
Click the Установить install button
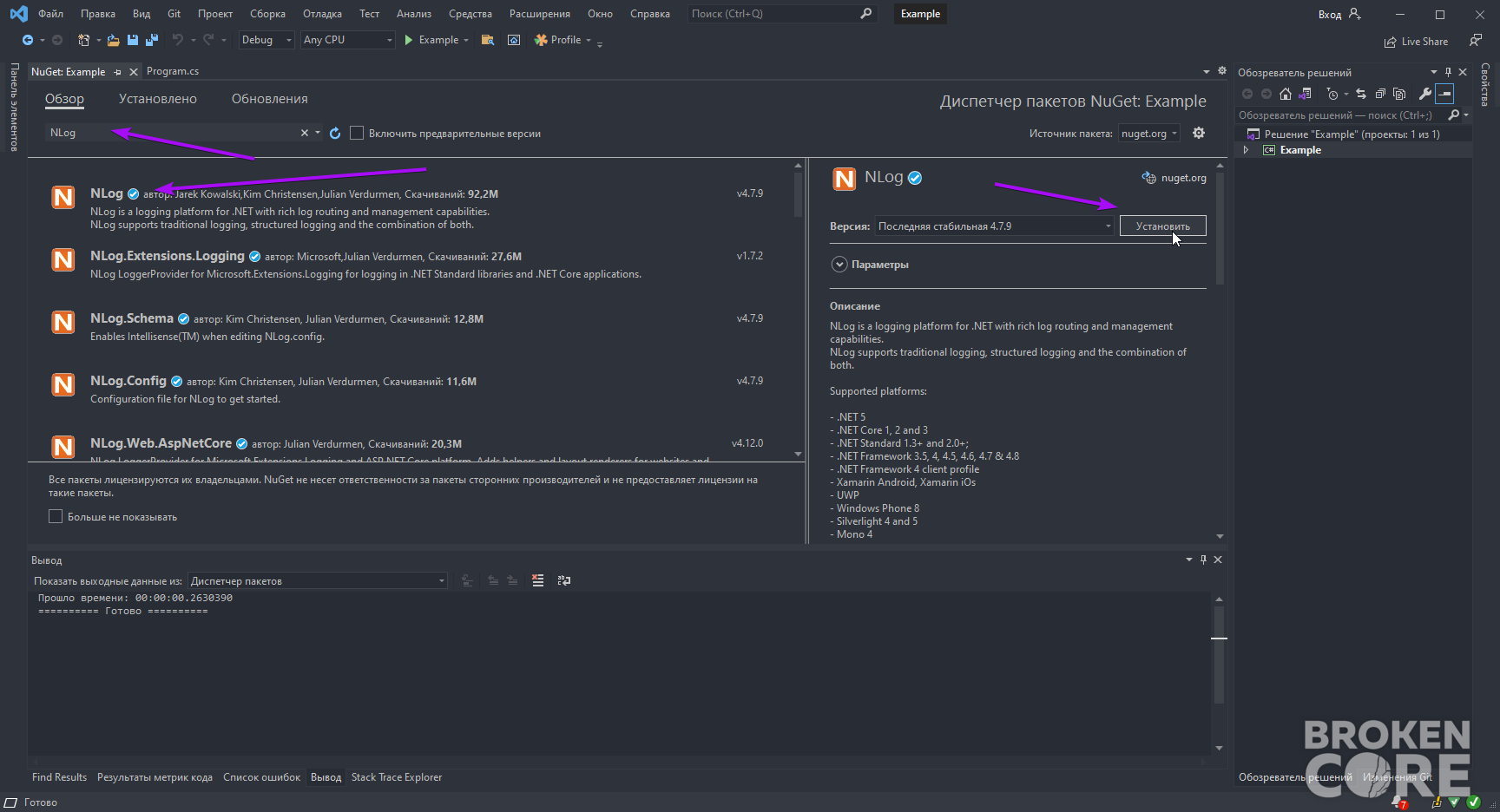1162,226
